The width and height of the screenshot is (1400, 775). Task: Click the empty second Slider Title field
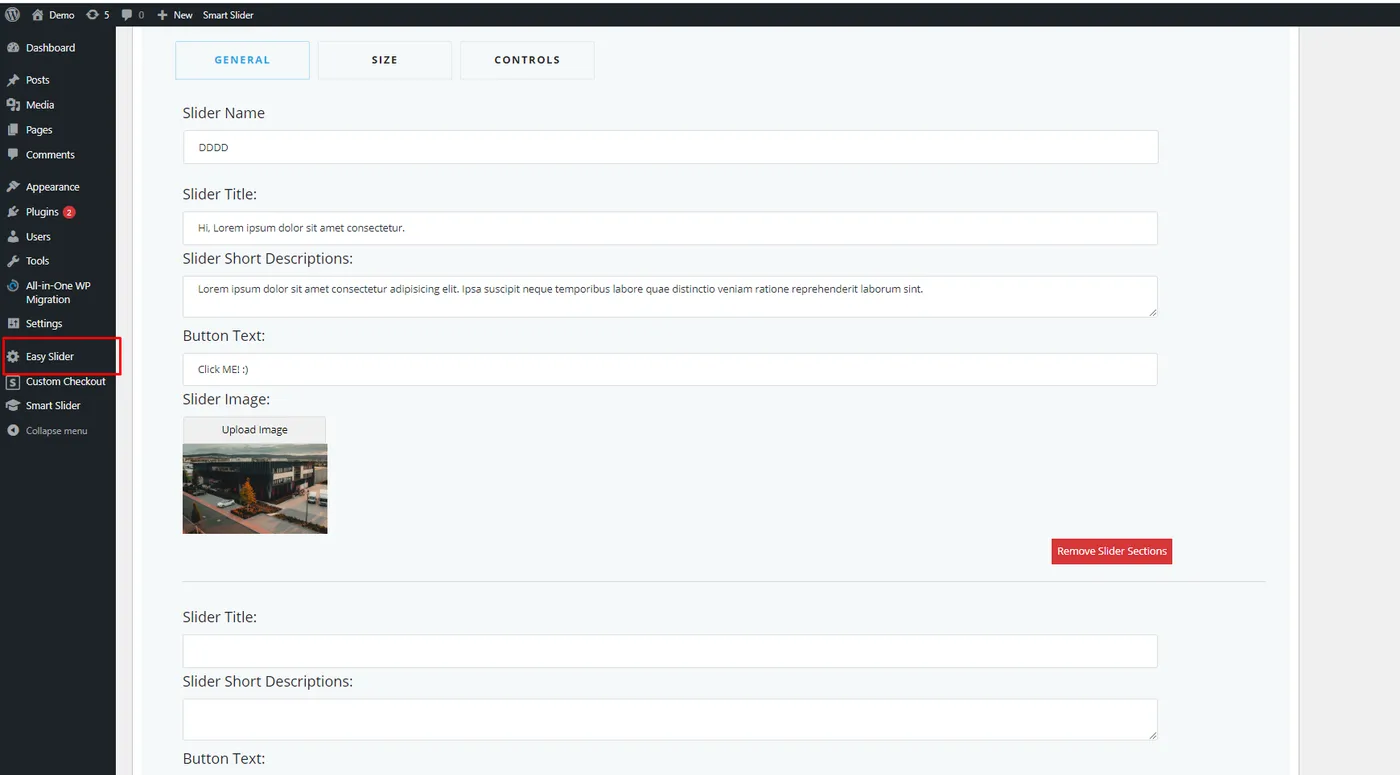(670, 651)
